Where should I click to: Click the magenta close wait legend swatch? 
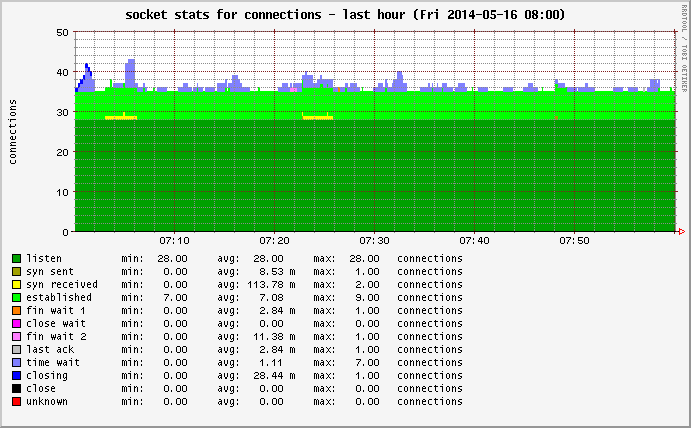(x=16, y=323)
